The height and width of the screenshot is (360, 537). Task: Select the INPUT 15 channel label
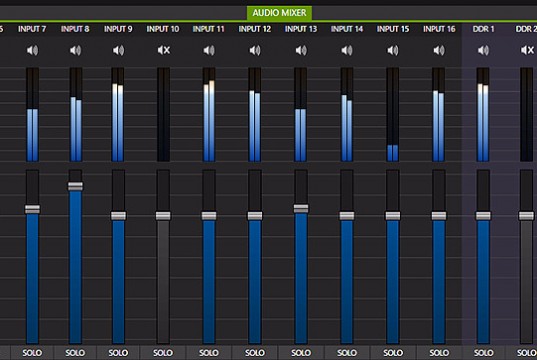(x=393, y=29)
